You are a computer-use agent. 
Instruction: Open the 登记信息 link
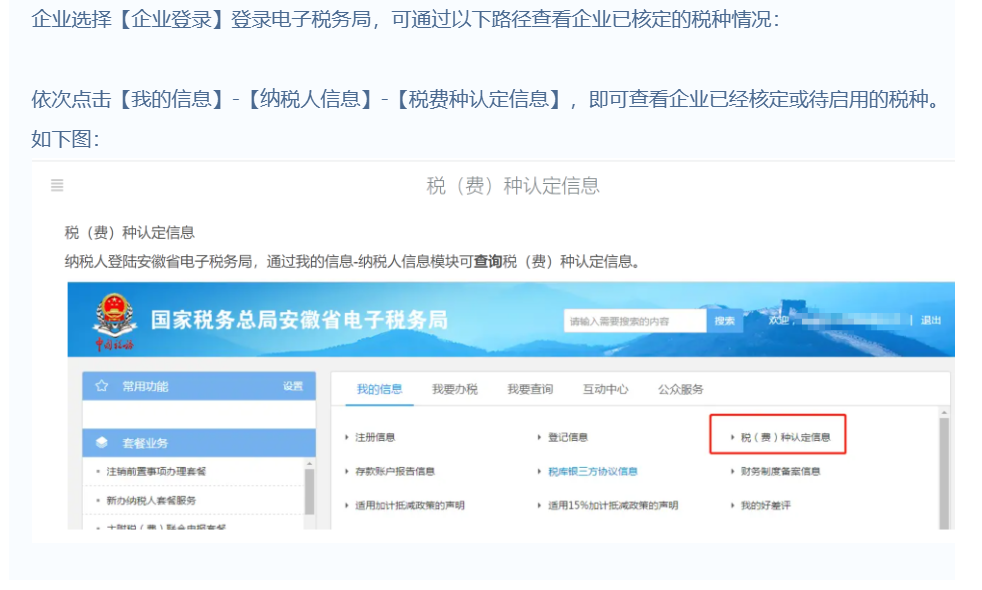point(567,437)
